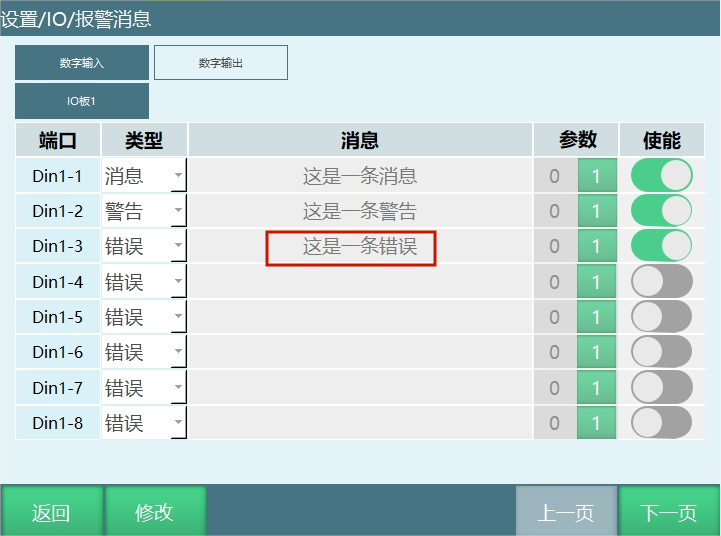This screenshot has width=721, height=536.
Task: Disable the Din1-3 enable switch
Action: click(662, 246)
